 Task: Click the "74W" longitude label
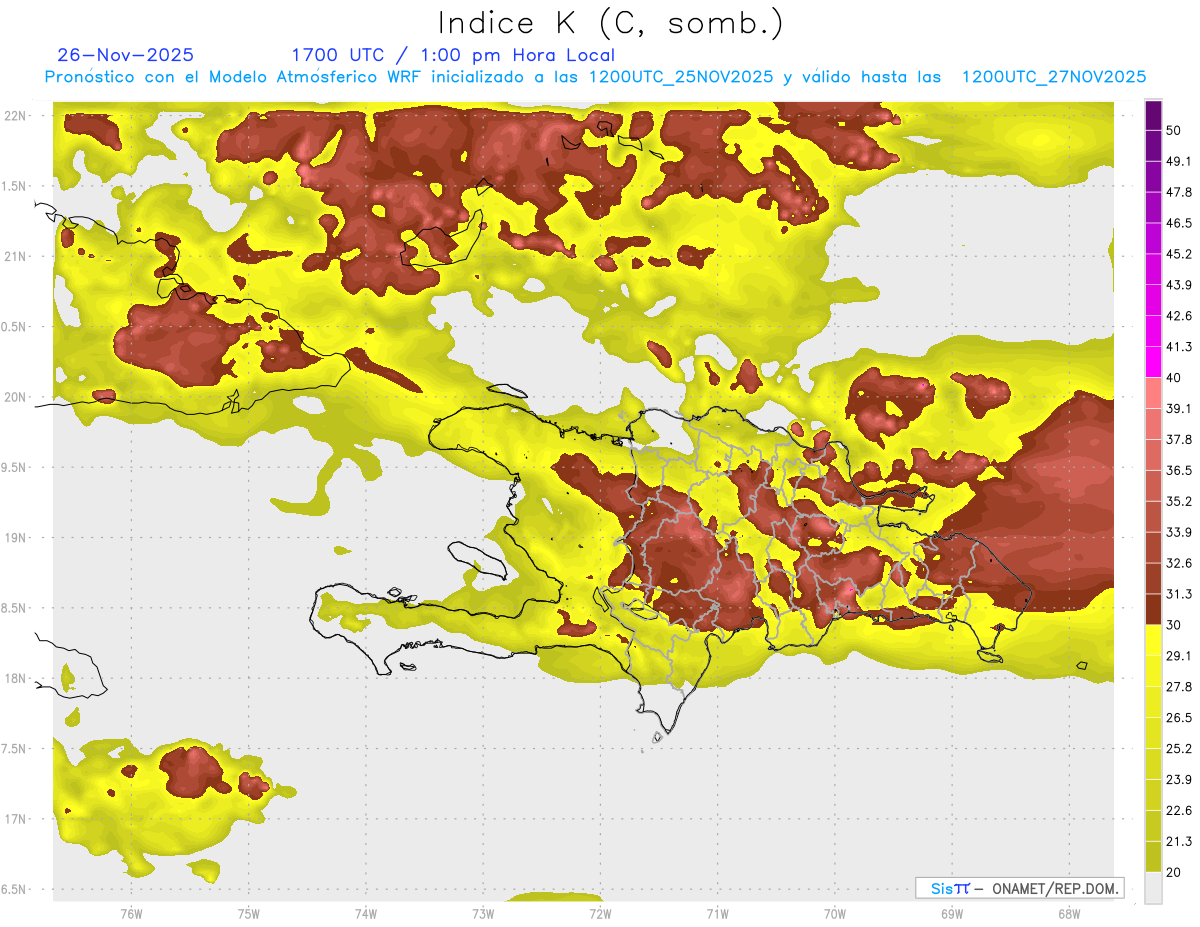(366, 914)
